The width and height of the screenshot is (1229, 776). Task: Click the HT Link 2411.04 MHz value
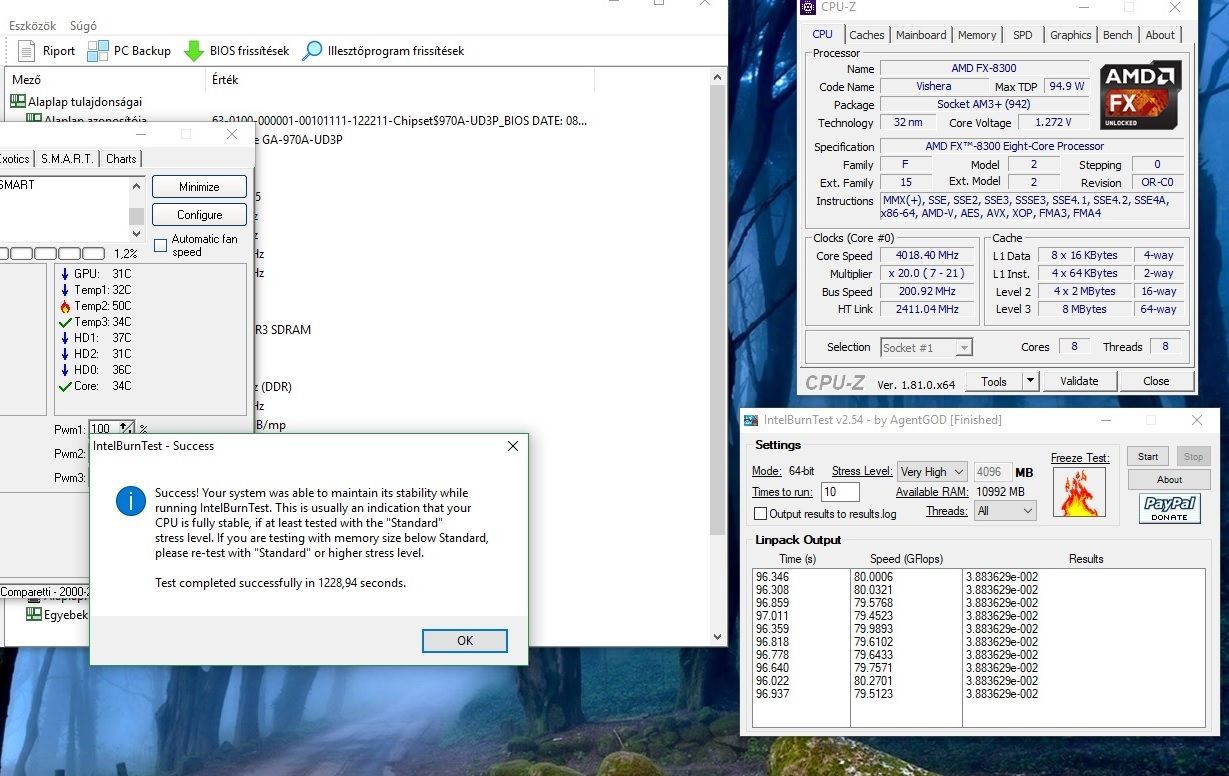pos(928,310)
